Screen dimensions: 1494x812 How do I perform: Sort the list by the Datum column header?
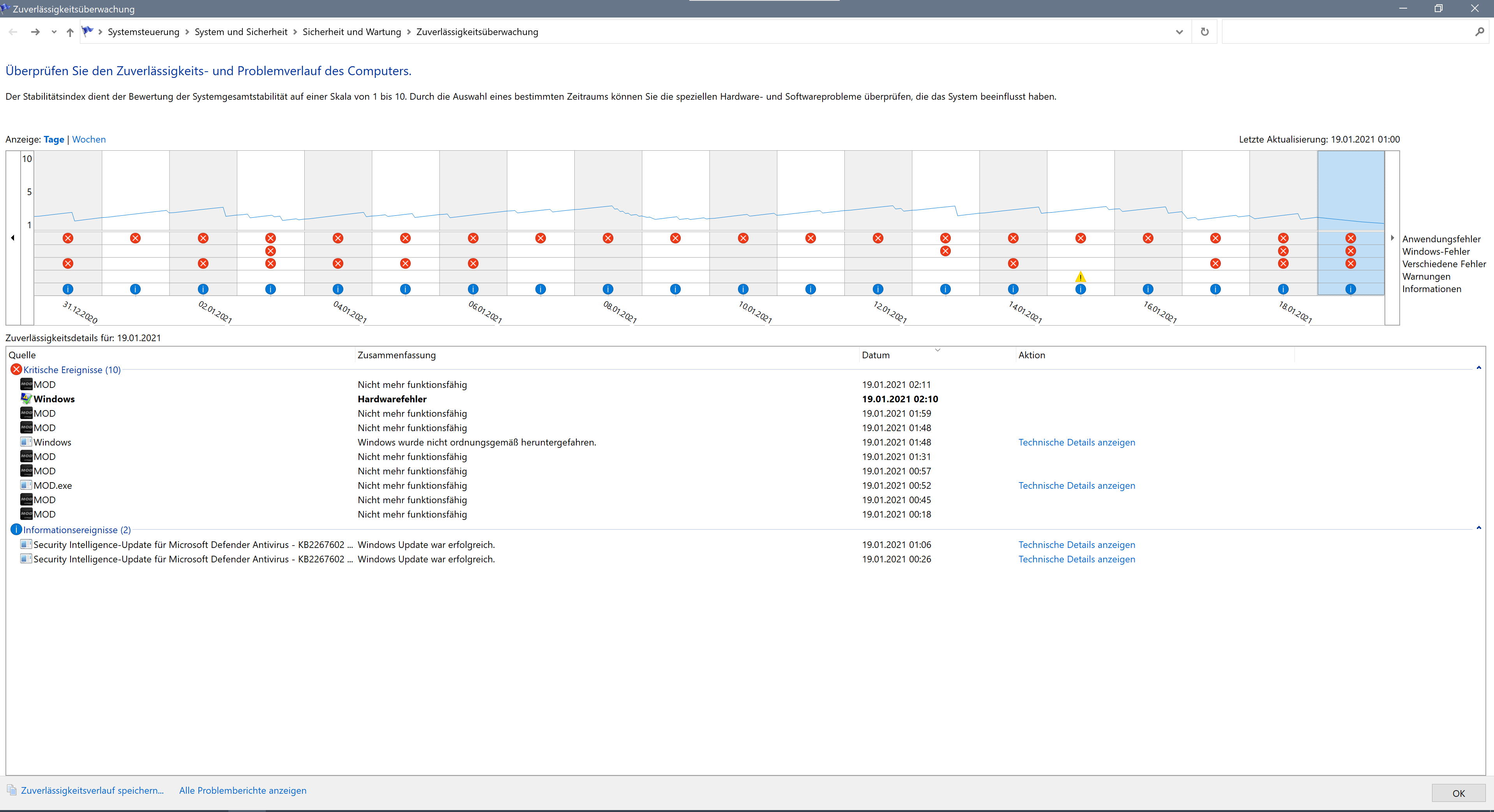876,355
